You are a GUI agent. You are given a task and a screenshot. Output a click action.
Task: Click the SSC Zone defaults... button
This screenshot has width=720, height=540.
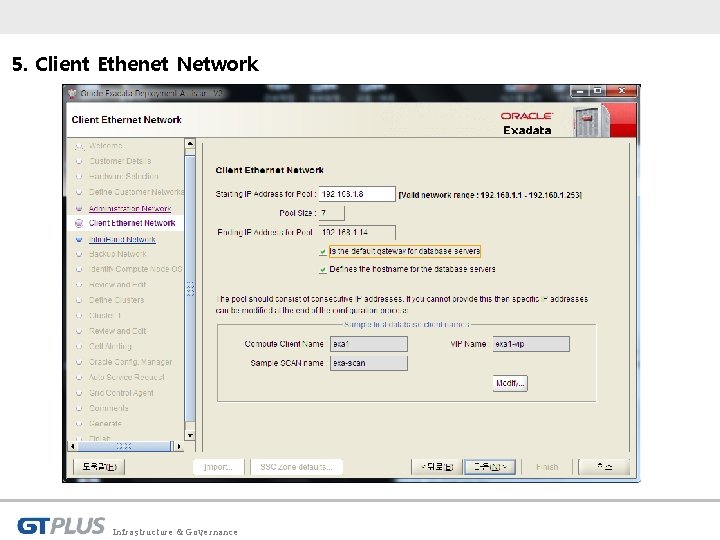pos(296,467)
